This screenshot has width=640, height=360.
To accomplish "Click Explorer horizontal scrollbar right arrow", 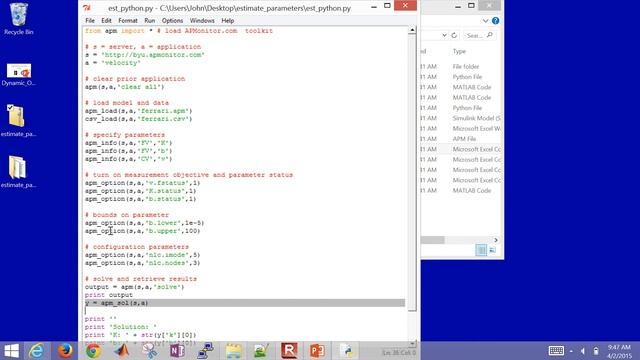I will click(496, 240).
